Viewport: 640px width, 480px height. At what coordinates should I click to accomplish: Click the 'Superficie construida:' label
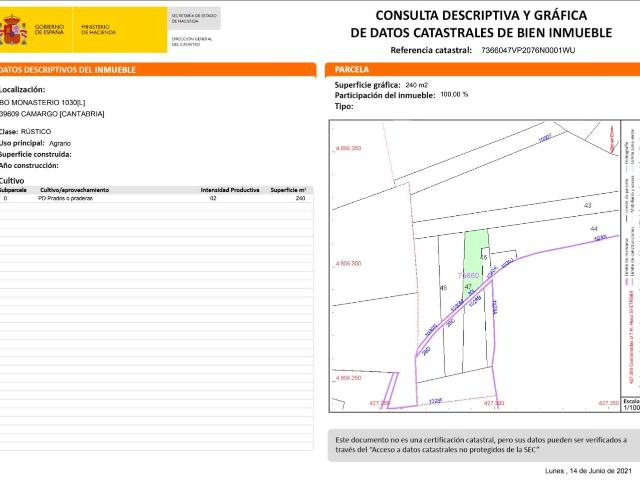click(36, 154)
